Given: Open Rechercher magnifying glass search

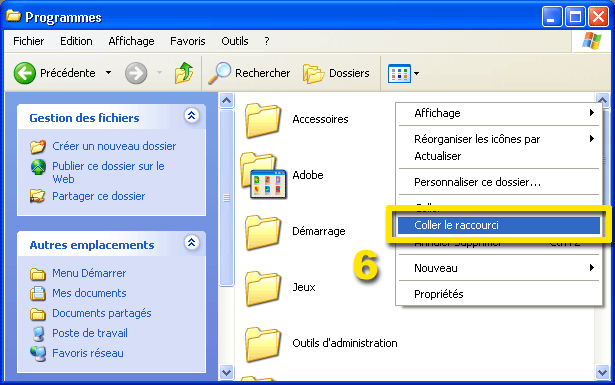Looking at the screenshot, I should [x=219, y=73].
